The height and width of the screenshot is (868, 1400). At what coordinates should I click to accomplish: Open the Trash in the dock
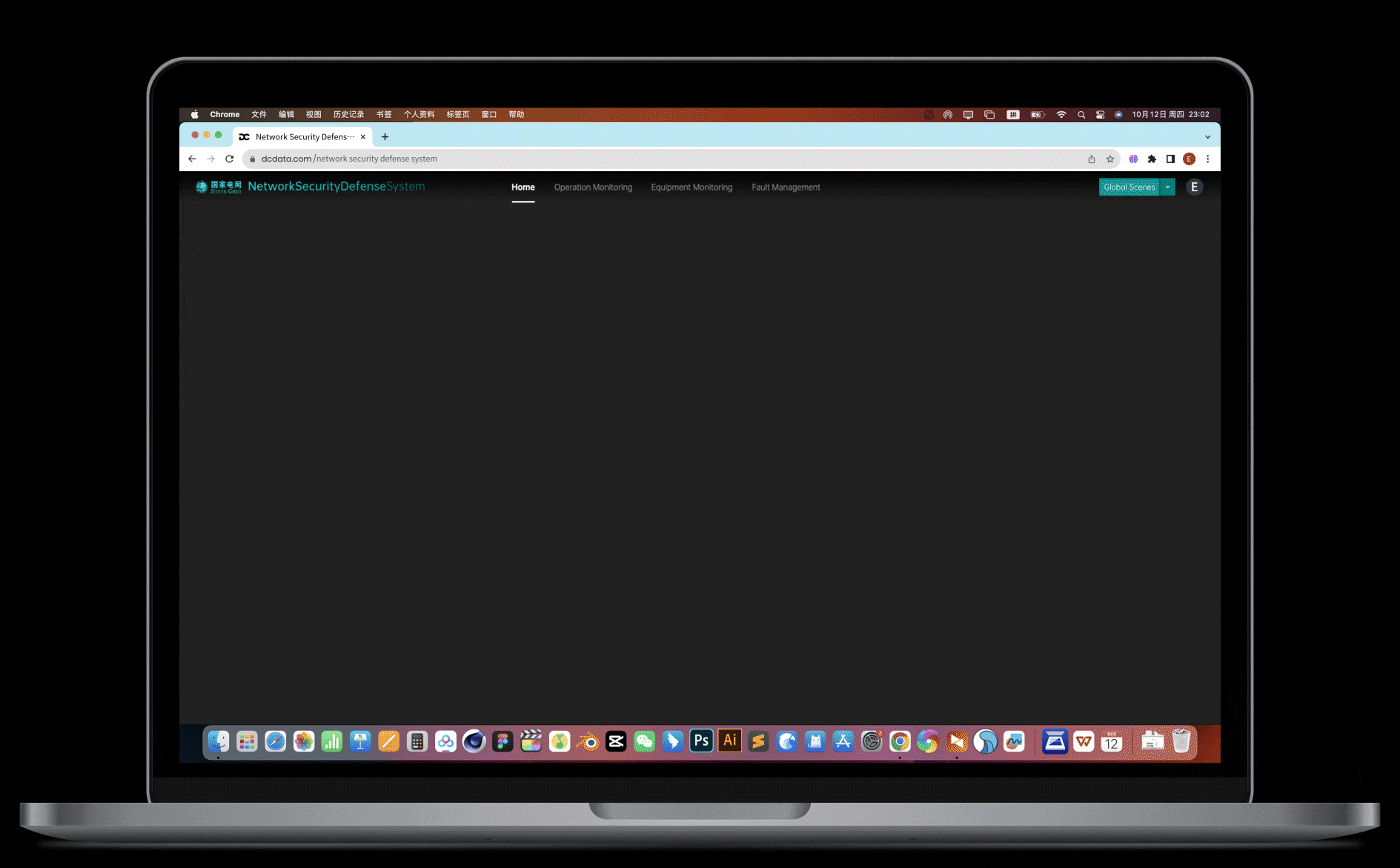(x=1181, y=741)
